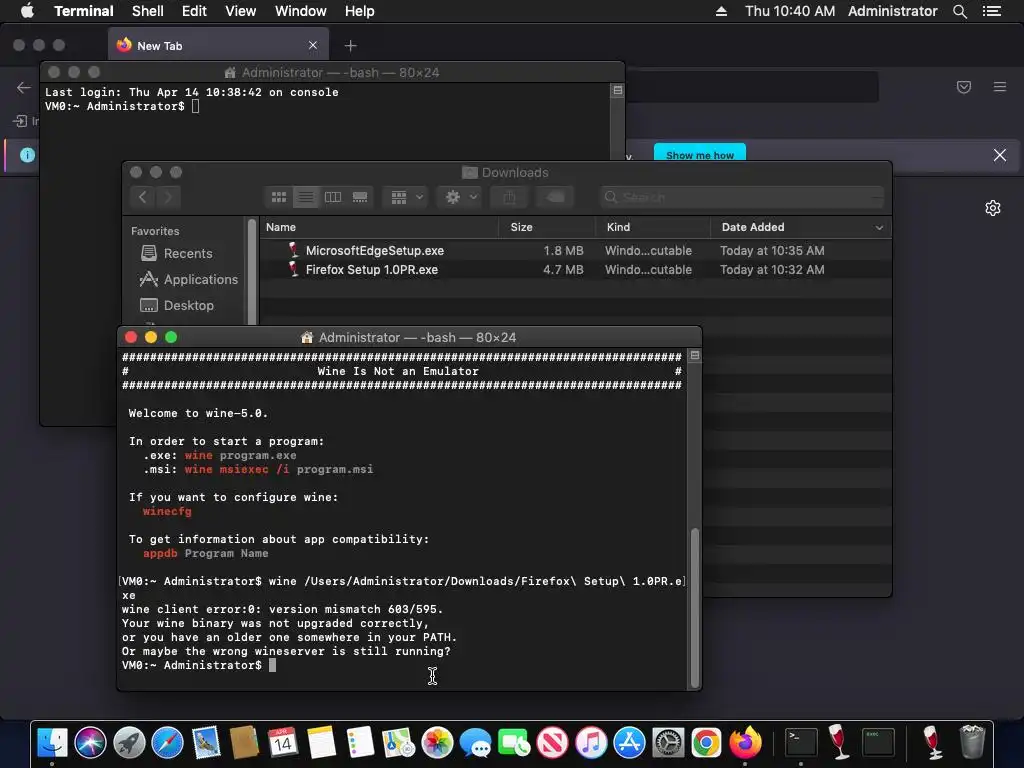Viewport: 1024px width, 768px height.
Task: Click the Date Added sort chevron
Action: [x=879, y=228]
